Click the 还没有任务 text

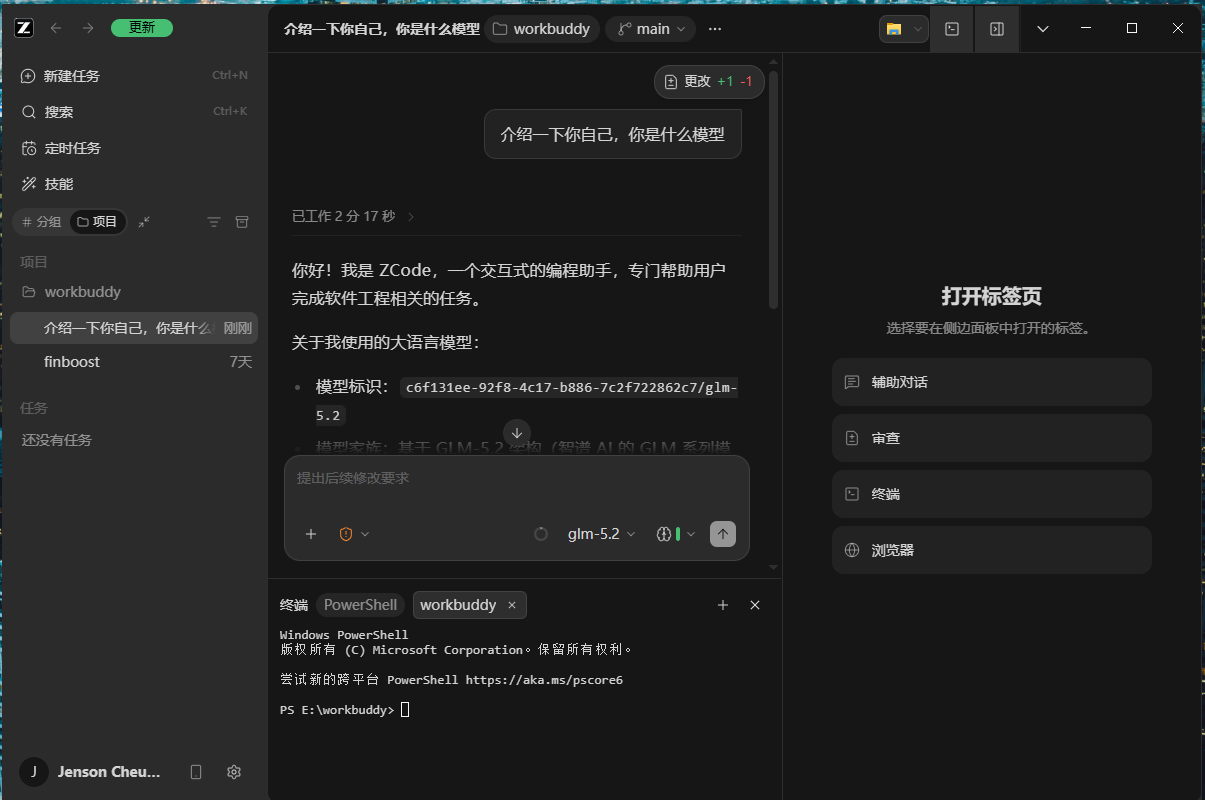tap(57, 440)
